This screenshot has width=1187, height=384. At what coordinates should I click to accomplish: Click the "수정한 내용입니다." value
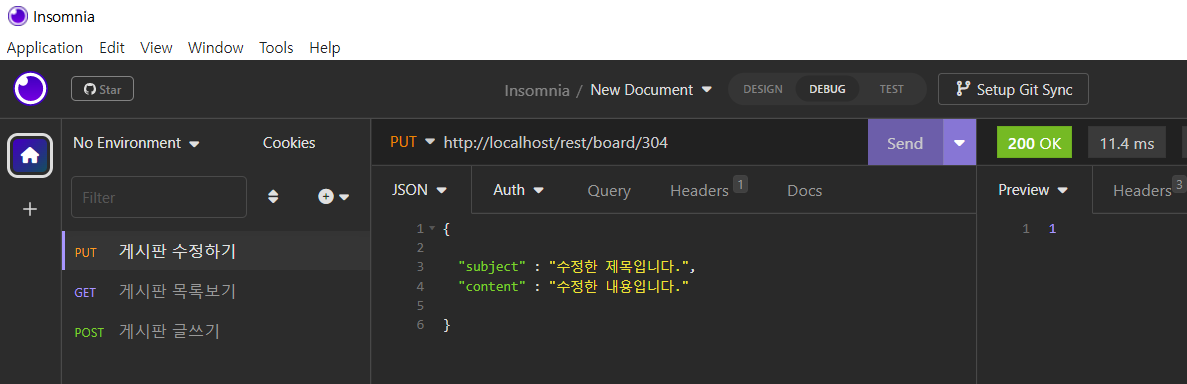619,286
